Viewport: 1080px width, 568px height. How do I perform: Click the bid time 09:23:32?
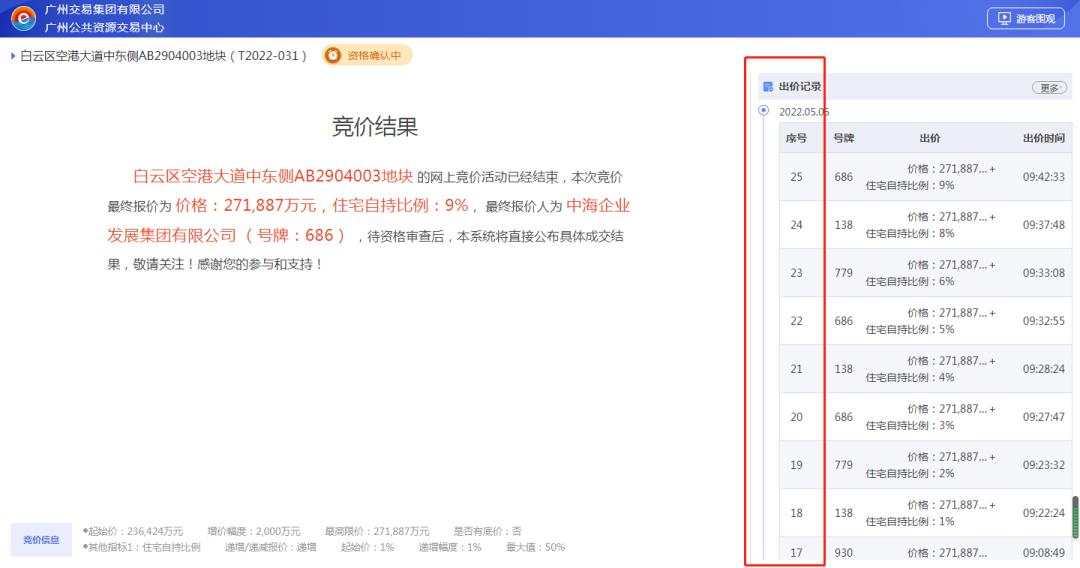[x=1043, y=465]
